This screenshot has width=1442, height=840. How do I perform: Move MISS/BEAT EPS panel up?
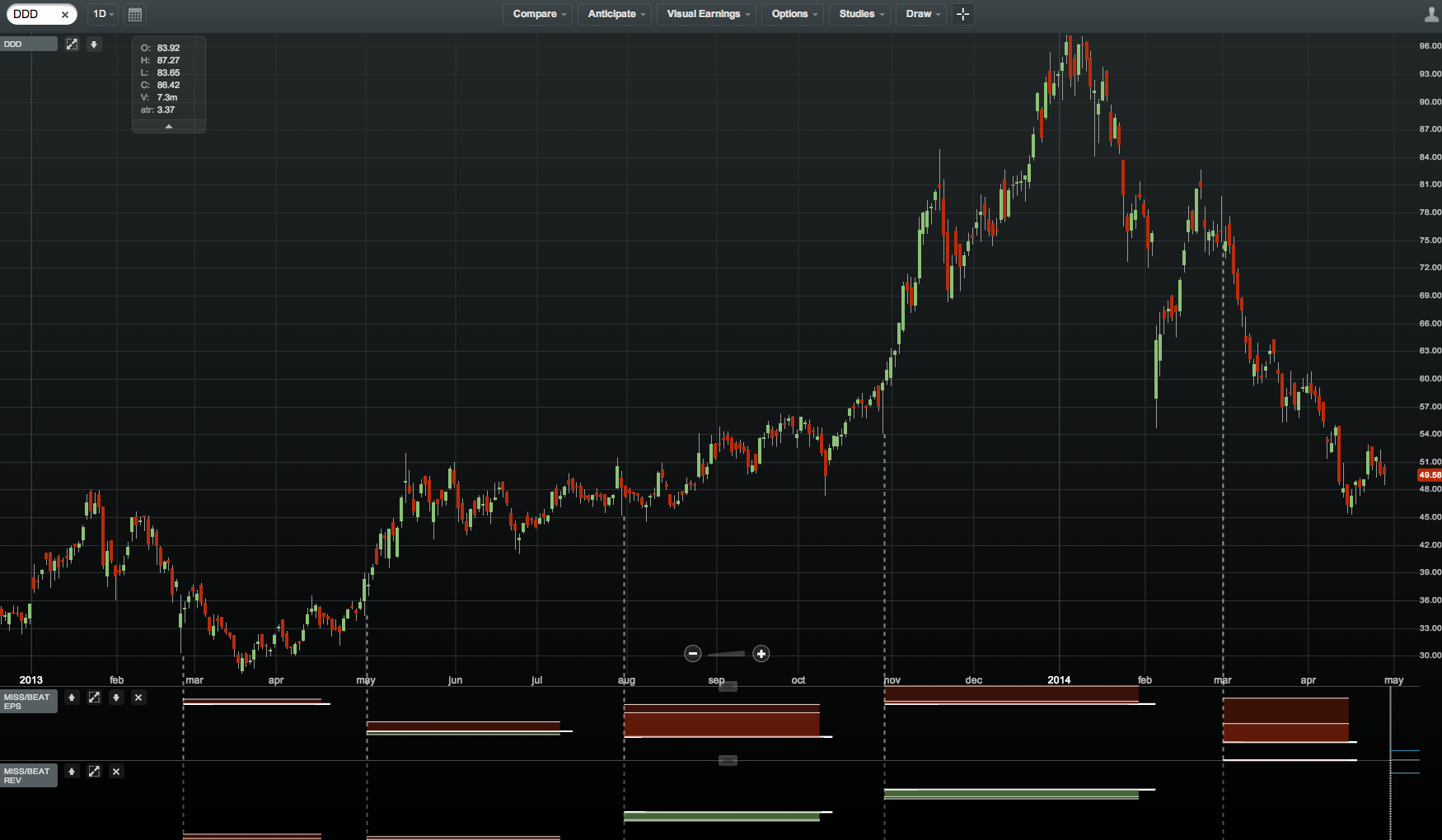pyautogui.click(x=72, y=698)
